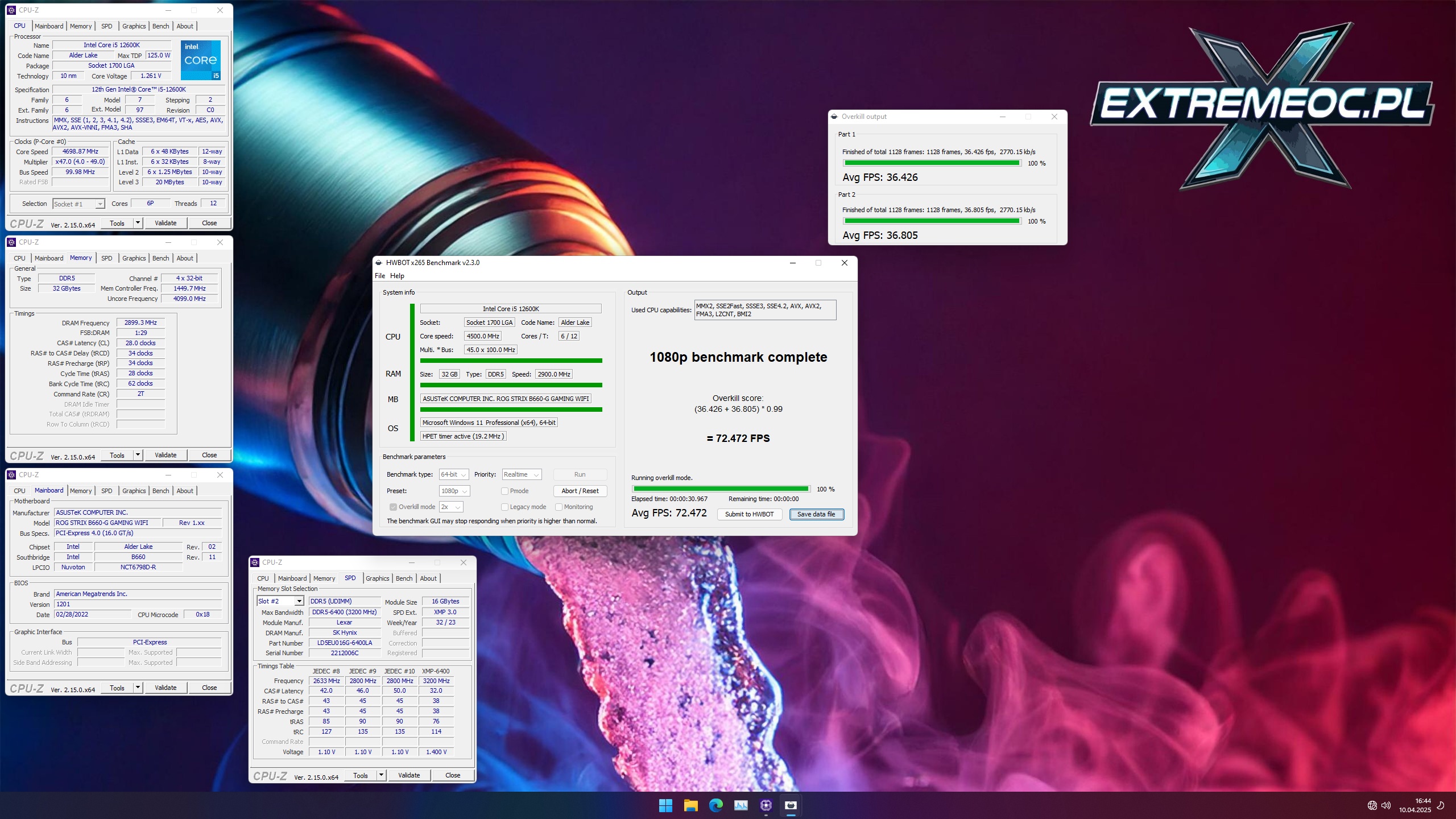
Task: Enable the Monitoring checkbox
Action: tap(559, 507)
